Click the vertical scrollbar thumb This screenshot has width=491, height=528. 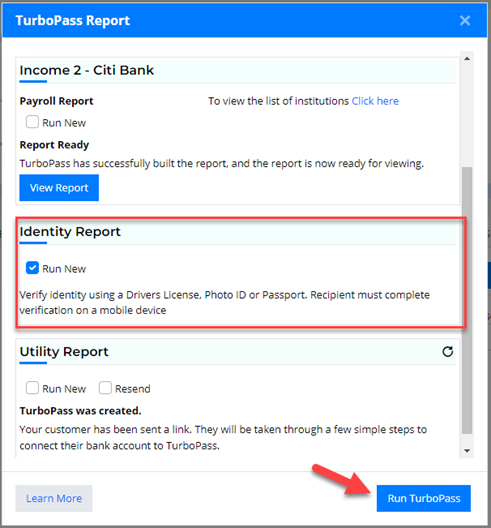[467, 300]
